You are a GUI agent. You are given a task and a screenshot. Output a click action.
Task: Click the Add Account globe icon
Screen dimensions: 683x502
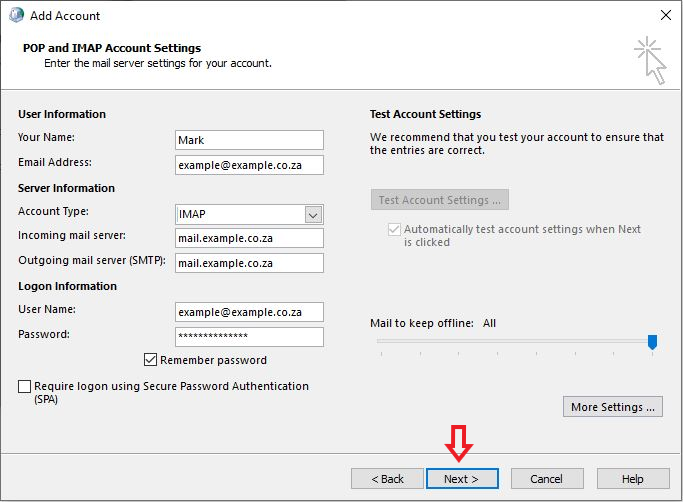[17, 15]
